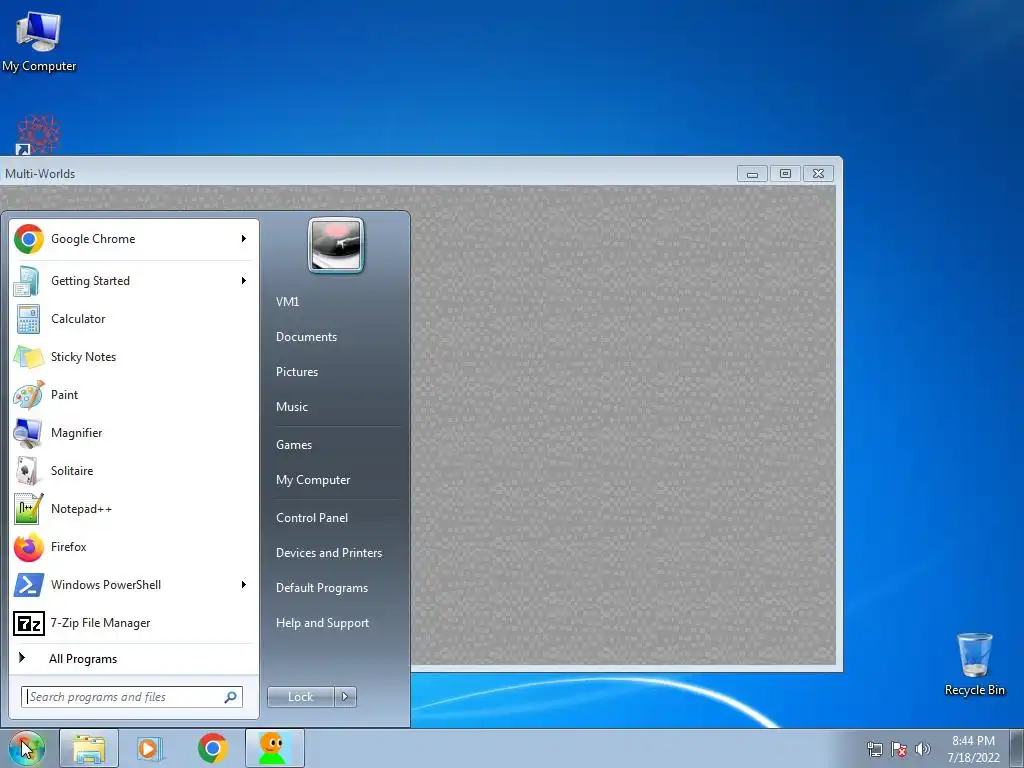The image size is (1024, 768).
Task: Click the Multi-Worlds window title text
Action: pos(40,174)
